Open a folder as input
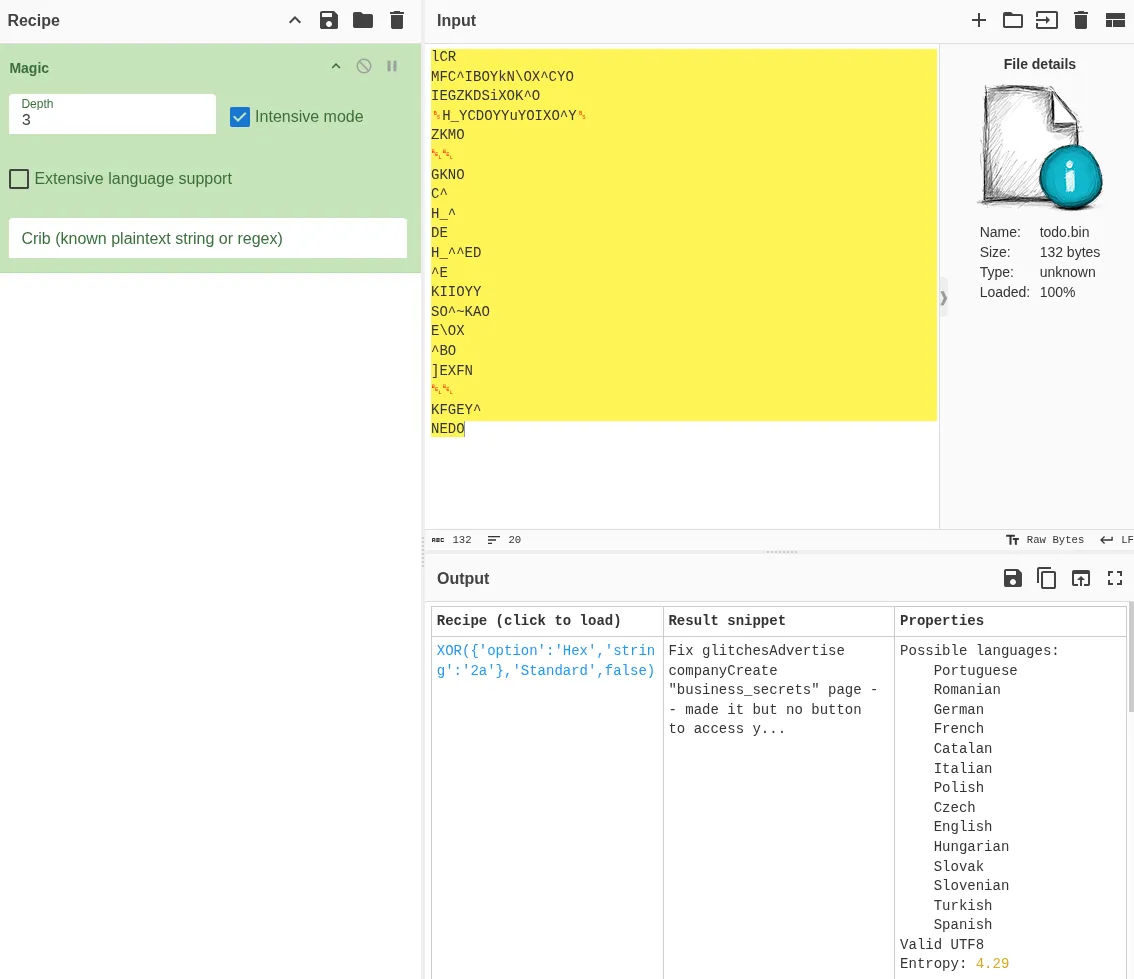 (1013, 20)
